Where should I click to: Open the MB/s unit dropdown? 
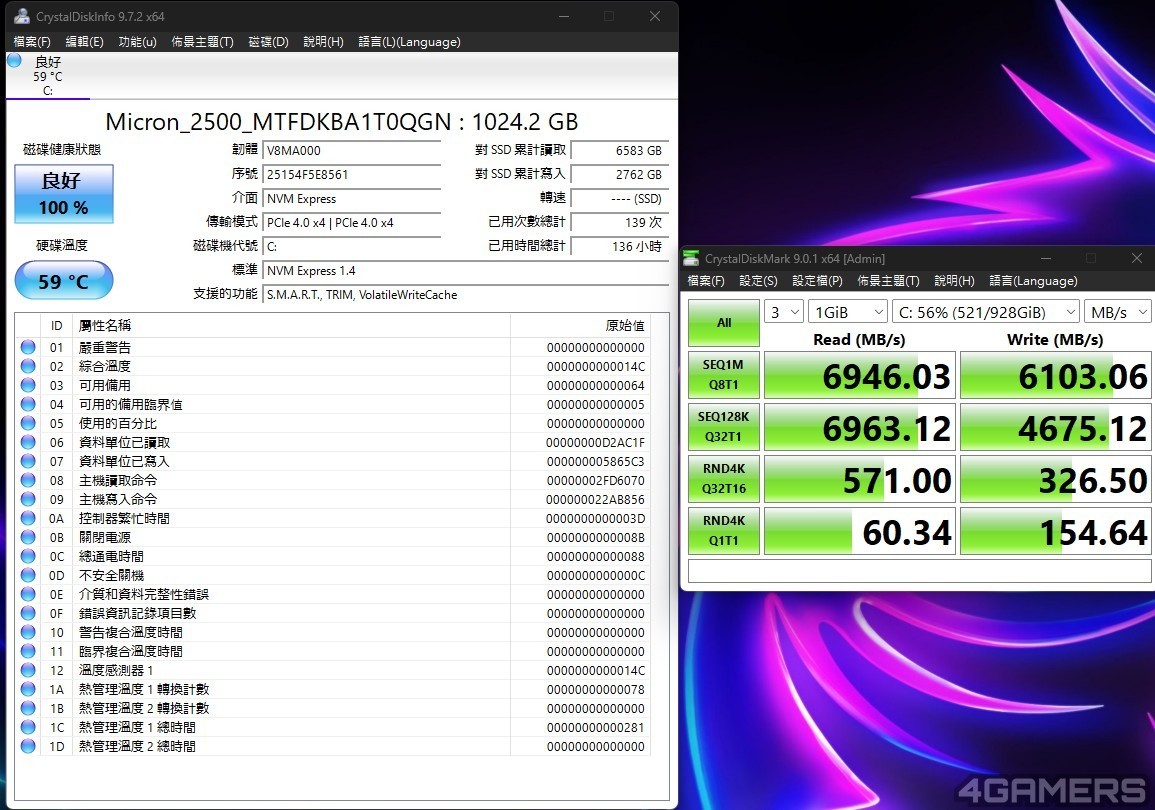(1119, 312)
